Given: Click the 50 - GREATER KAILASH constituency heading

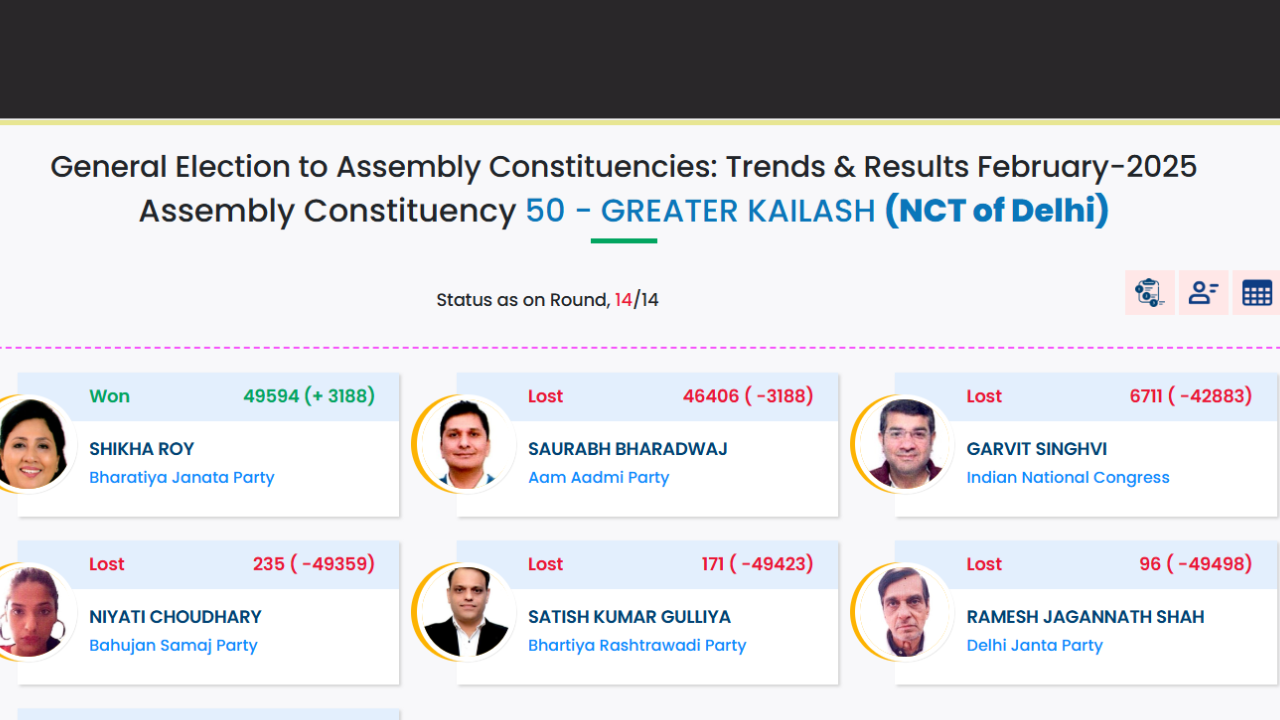Looking at the screenshot, I should [700, 211].
